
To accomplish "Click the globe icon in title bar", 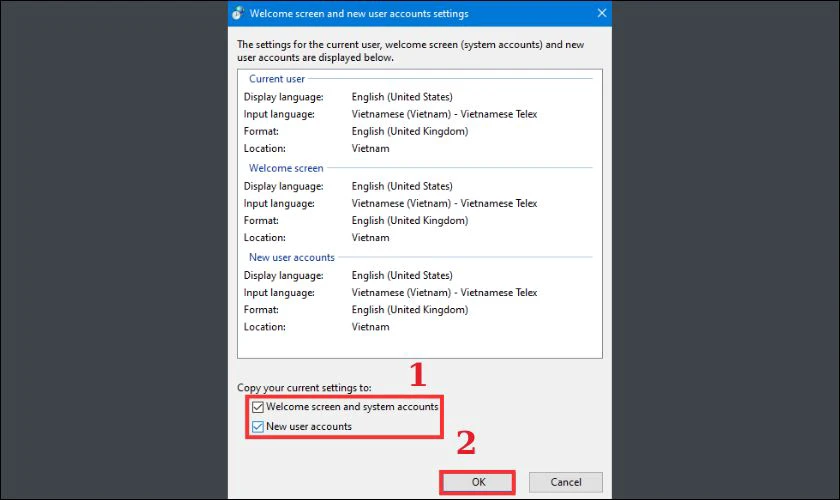I will [238, 13].
